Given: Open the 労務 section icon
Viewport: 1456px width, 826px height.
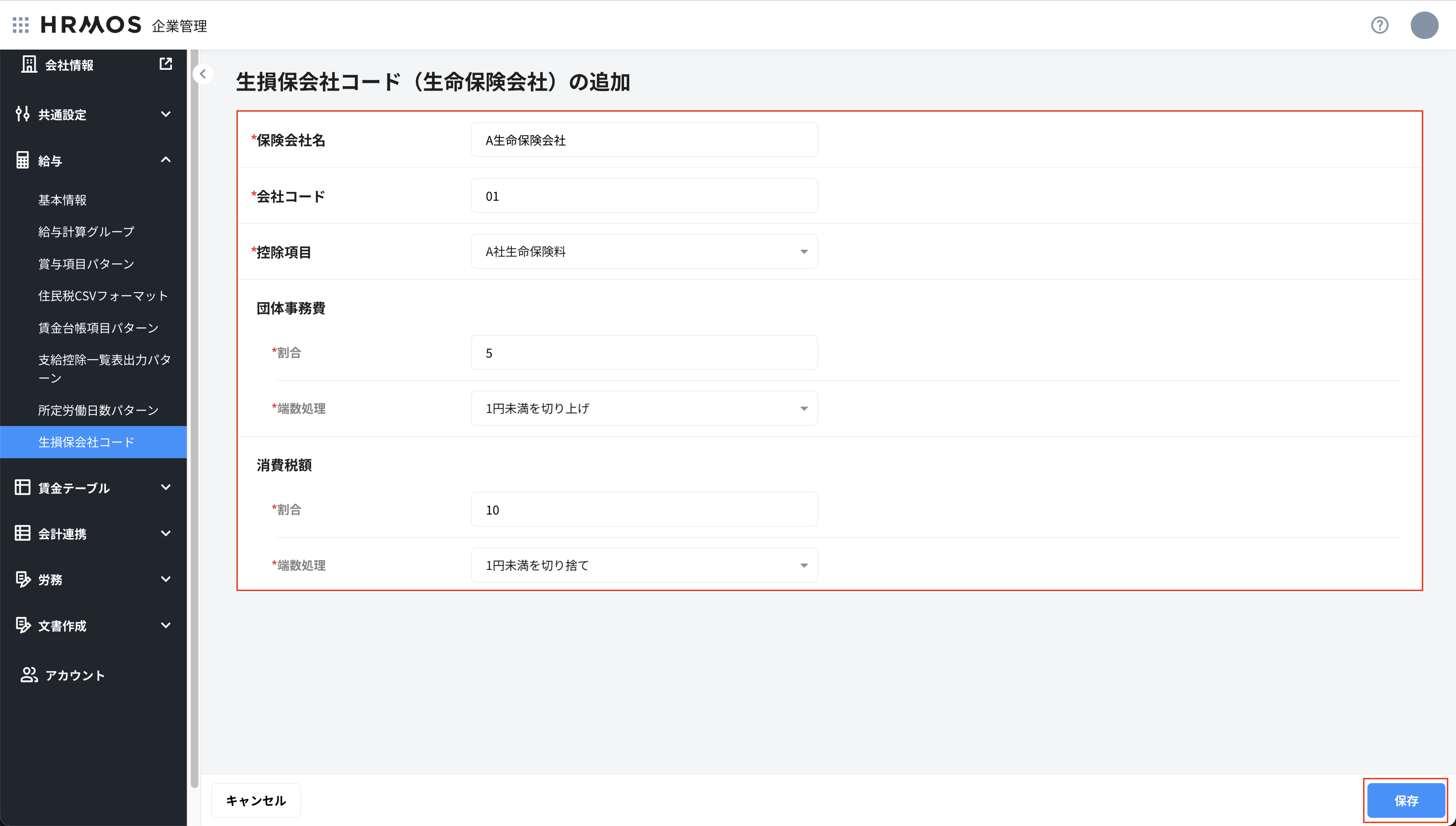Looking at the screenshot, I should (x=23, y=579).
